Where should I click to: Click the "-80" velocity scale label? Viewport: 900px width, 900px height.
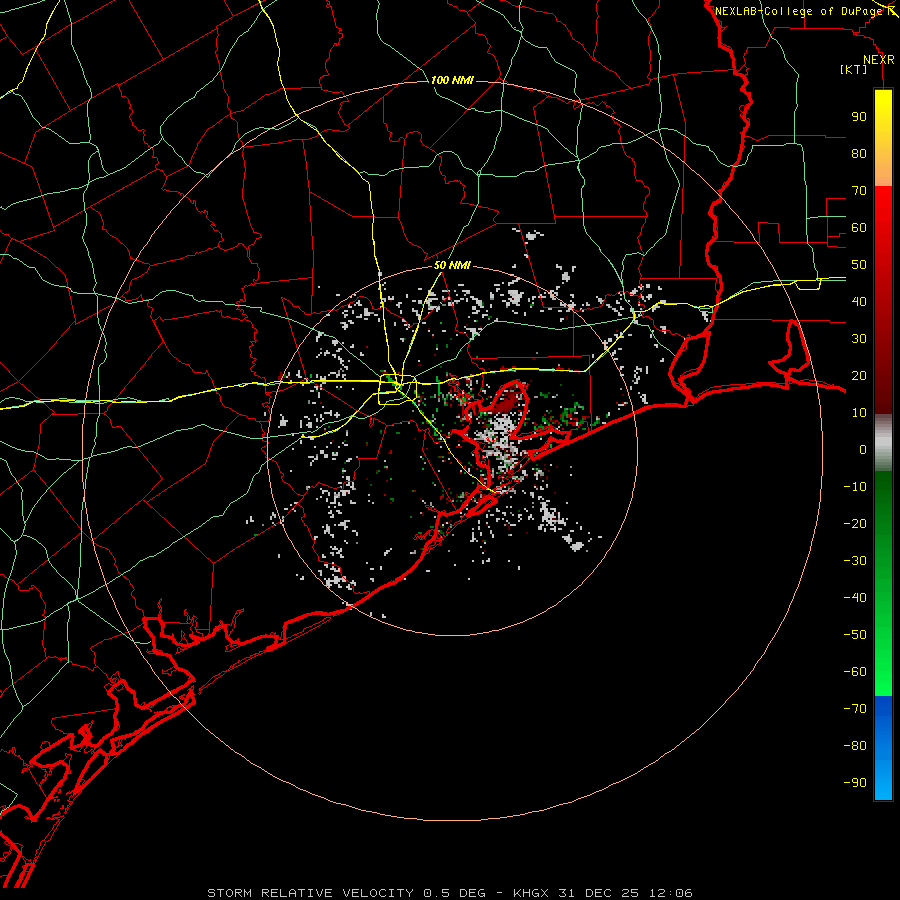point(855,746)
